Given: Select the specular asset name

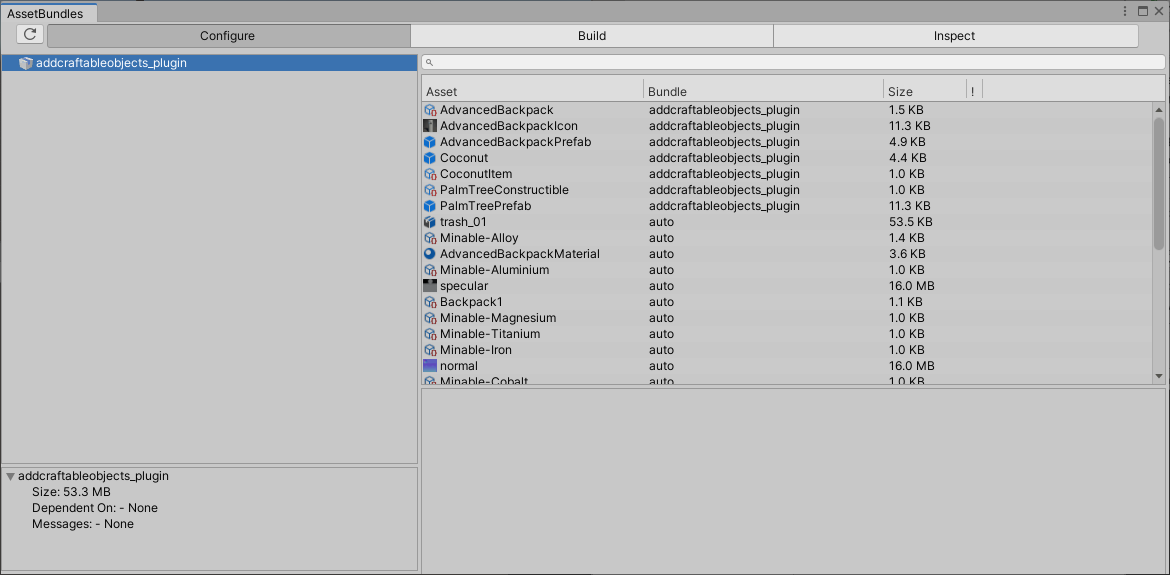Looking at the screenshot, I should tap(464, 286).
